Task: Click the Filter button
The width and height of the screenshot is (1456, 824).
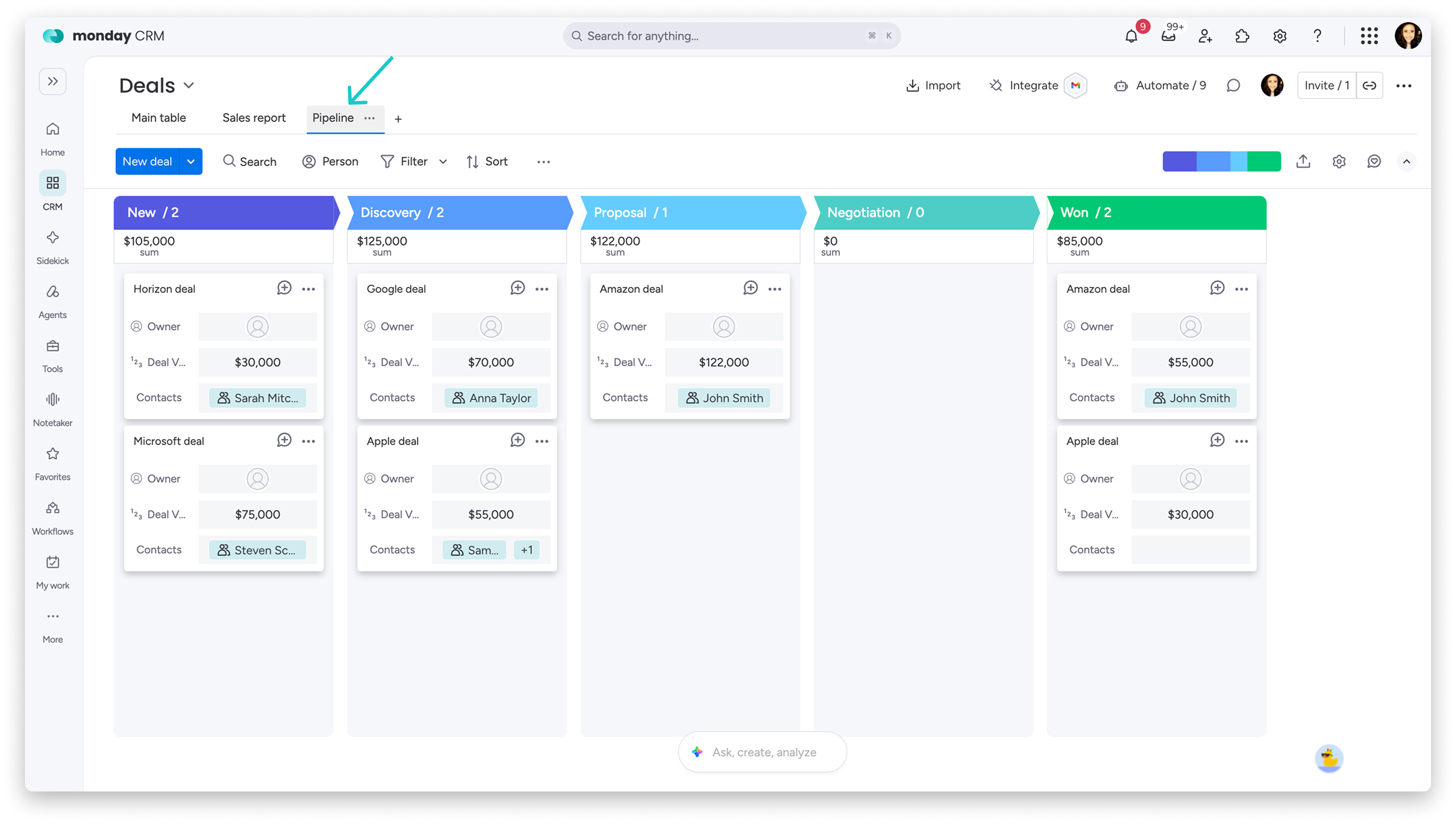Action: click(404, 161)
